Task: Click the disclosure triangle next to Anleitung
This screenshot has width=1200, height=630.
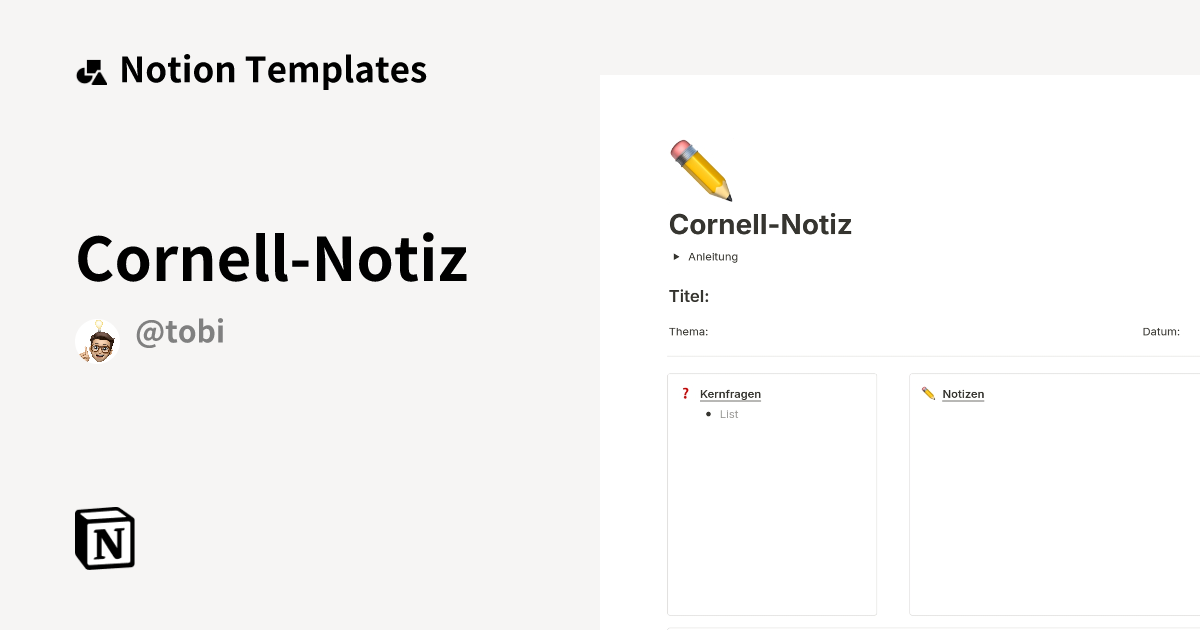Action: (x=676, y=256)
